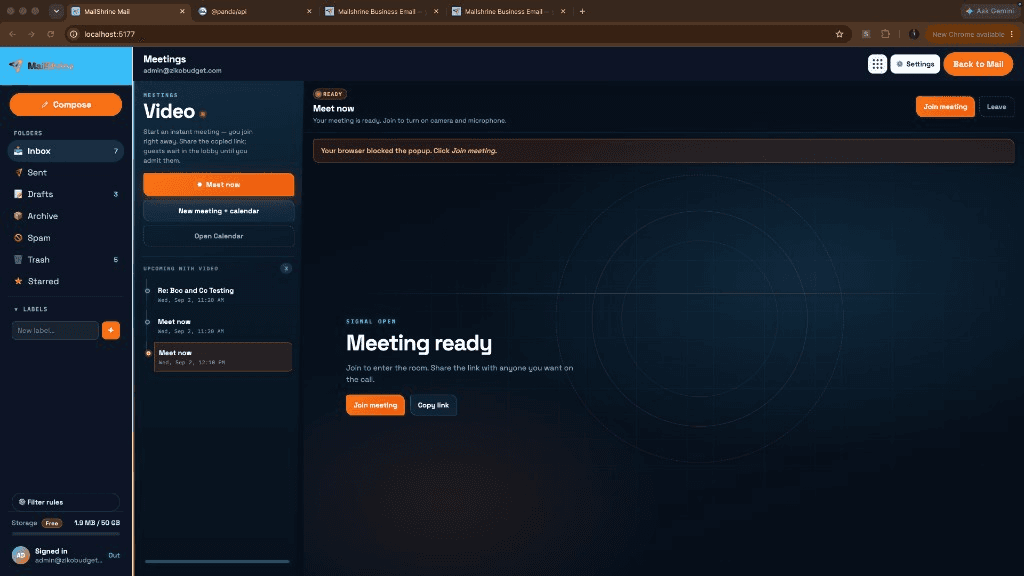Click the Sent paper-plane icon

pyautogui.click(x=18, y=172)
